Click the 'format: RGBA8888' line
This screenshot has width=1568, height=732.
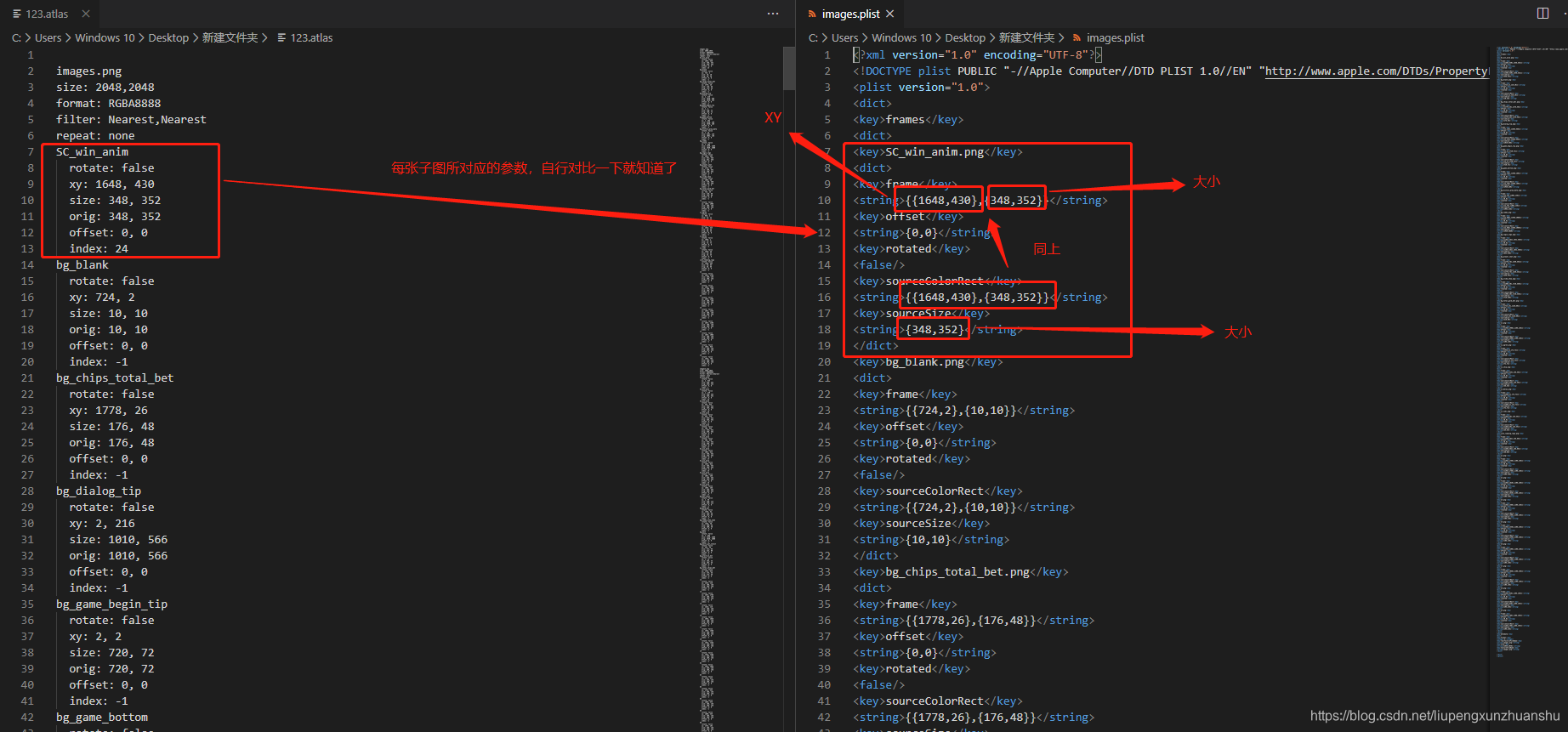point(108,104)
